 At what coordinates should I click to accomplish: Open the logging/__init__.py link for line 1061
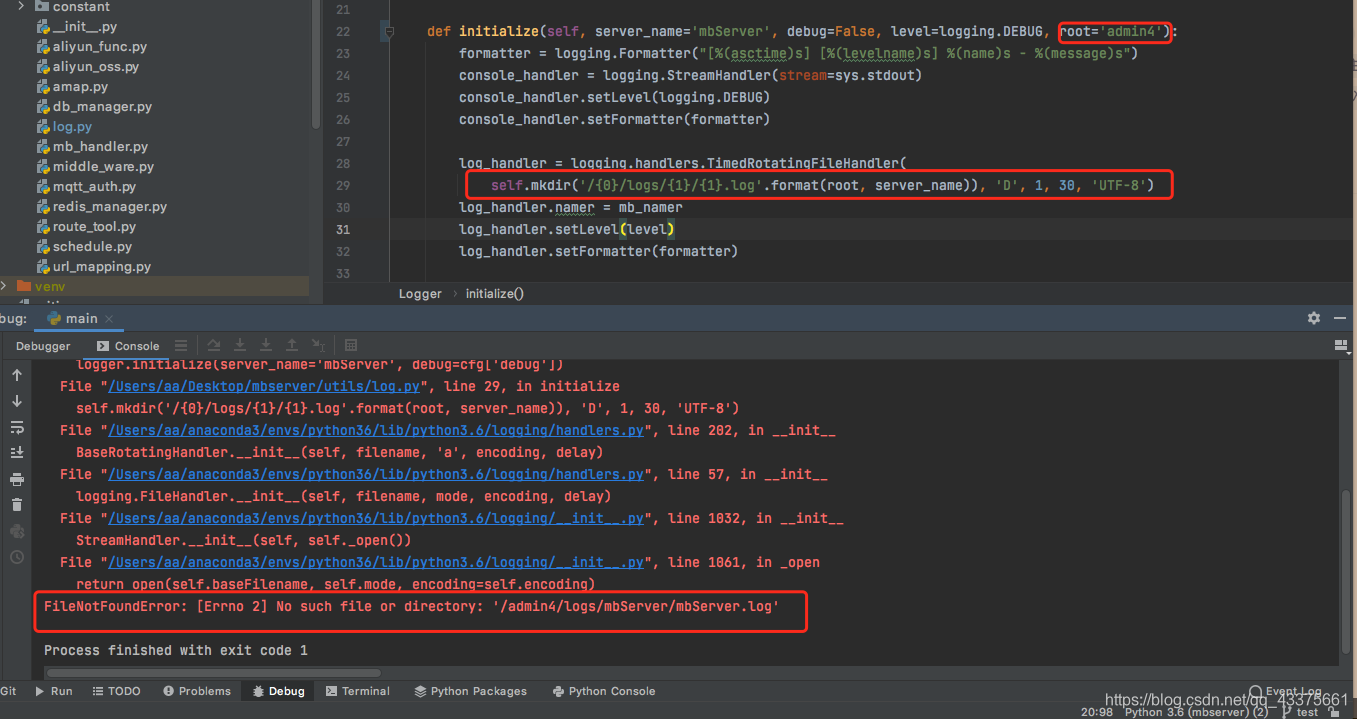[376, 562]
